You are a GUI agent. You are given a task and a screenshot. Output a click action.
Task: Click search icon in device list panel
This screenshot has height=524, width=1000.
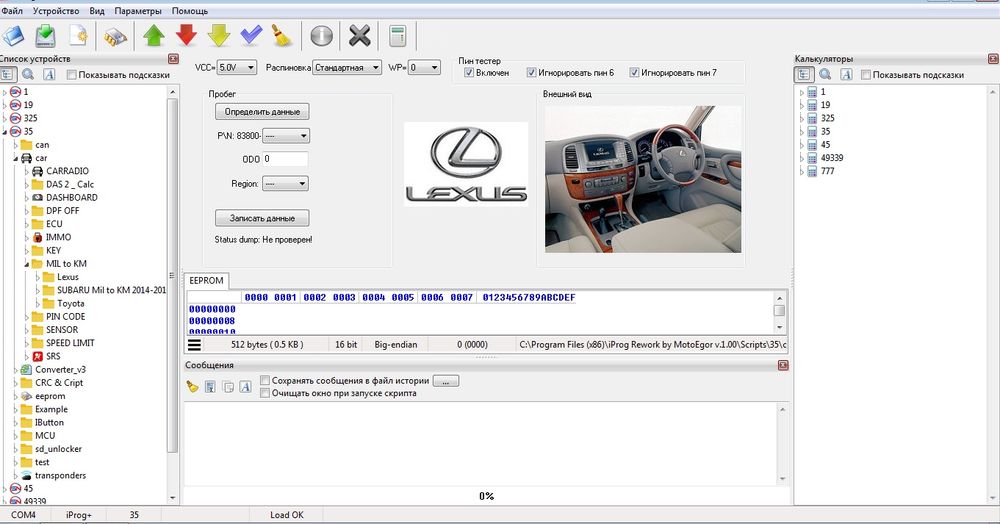(x=28, y=75)
